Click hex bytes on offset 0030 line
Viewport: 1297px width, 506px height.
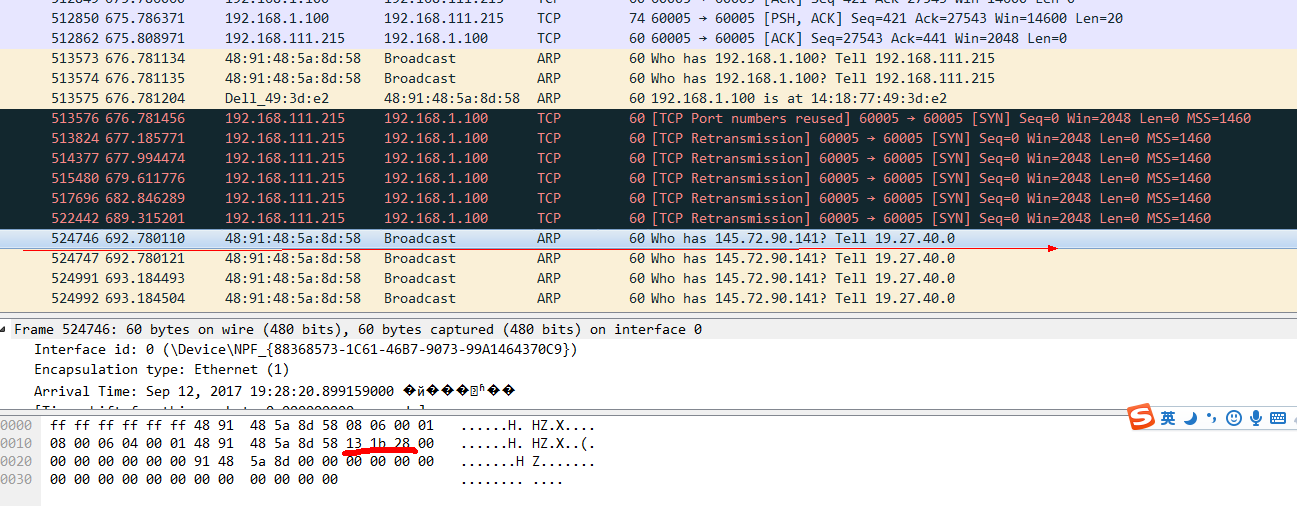[x=194, y=479]
